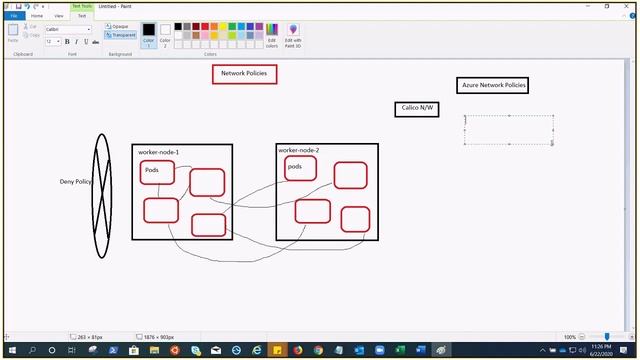Select the Transparent background option

tap(120, 35)
